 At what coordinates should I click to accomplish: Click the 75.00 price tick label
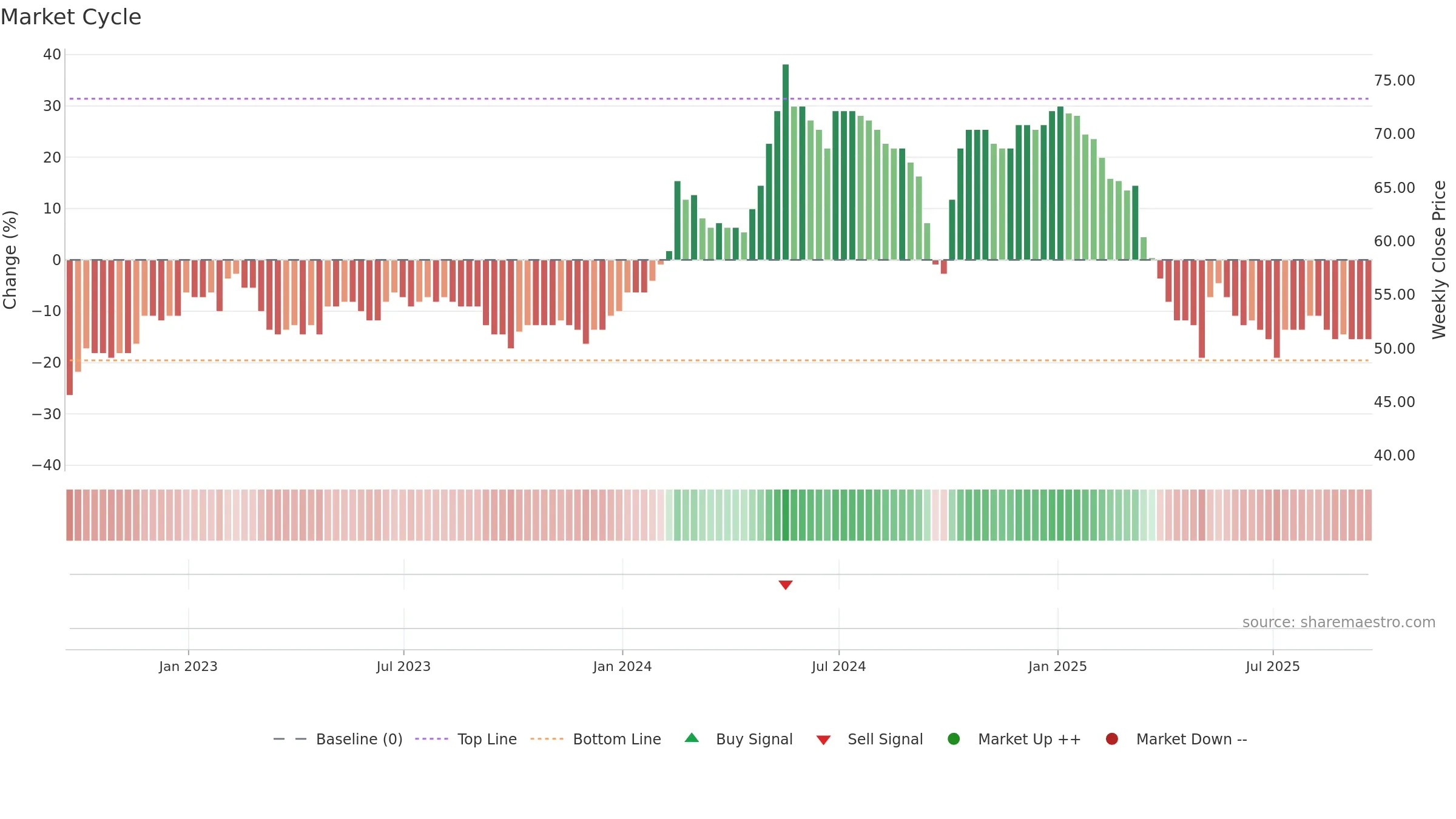[x=1395, y=81]
